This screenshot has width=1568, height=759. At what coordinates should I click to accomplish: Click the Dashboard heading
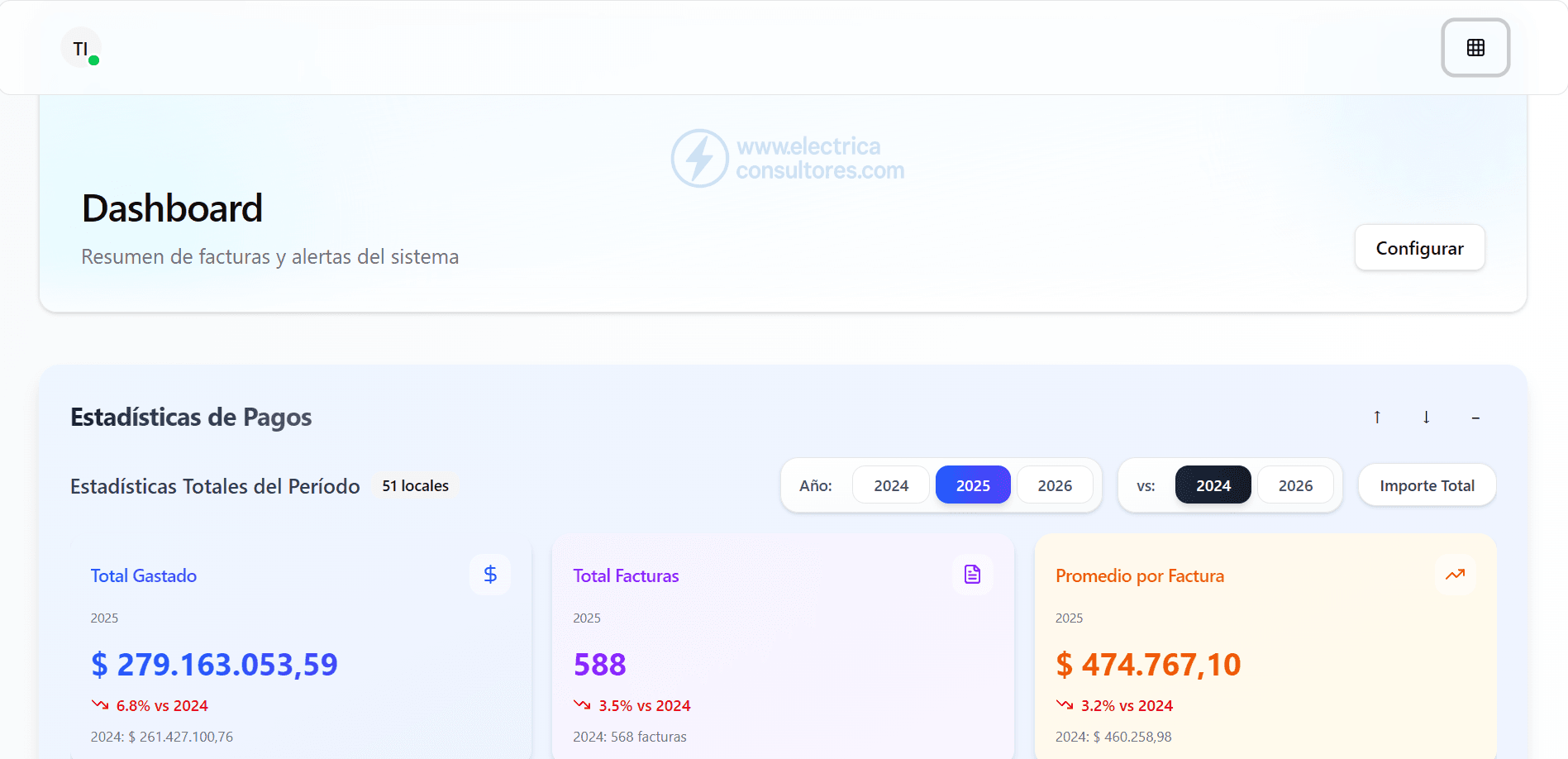click(171, 208)
